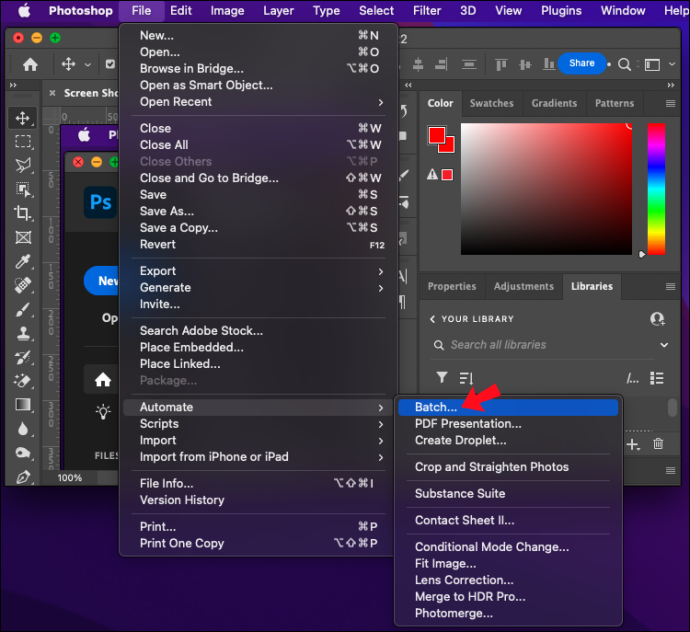Switch to the Properties tab
The height and width of the screenshot is (632, 690).
point(451,287)
